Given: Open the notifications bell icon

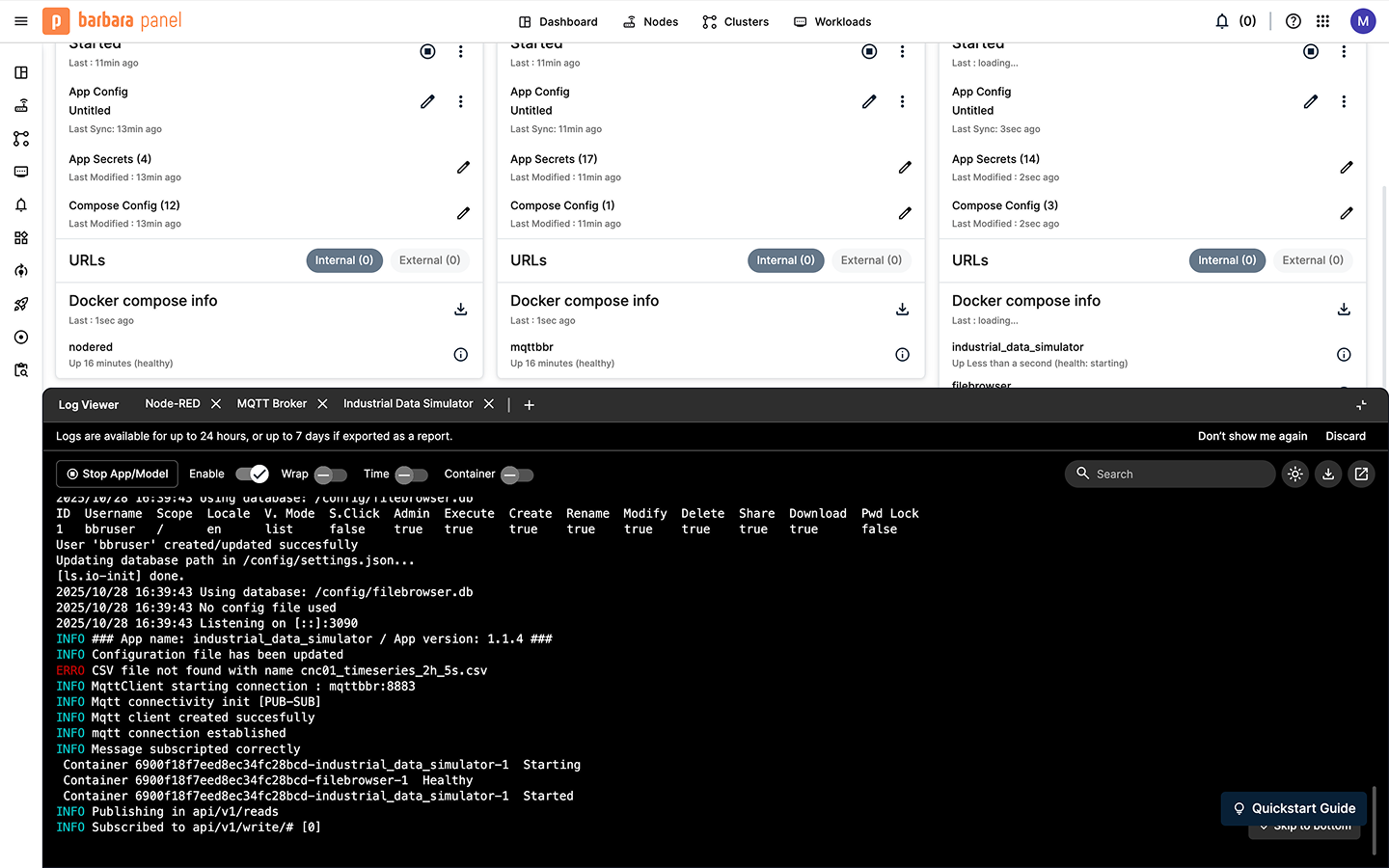Looking at the screenshot, I should pos(1222,21).
